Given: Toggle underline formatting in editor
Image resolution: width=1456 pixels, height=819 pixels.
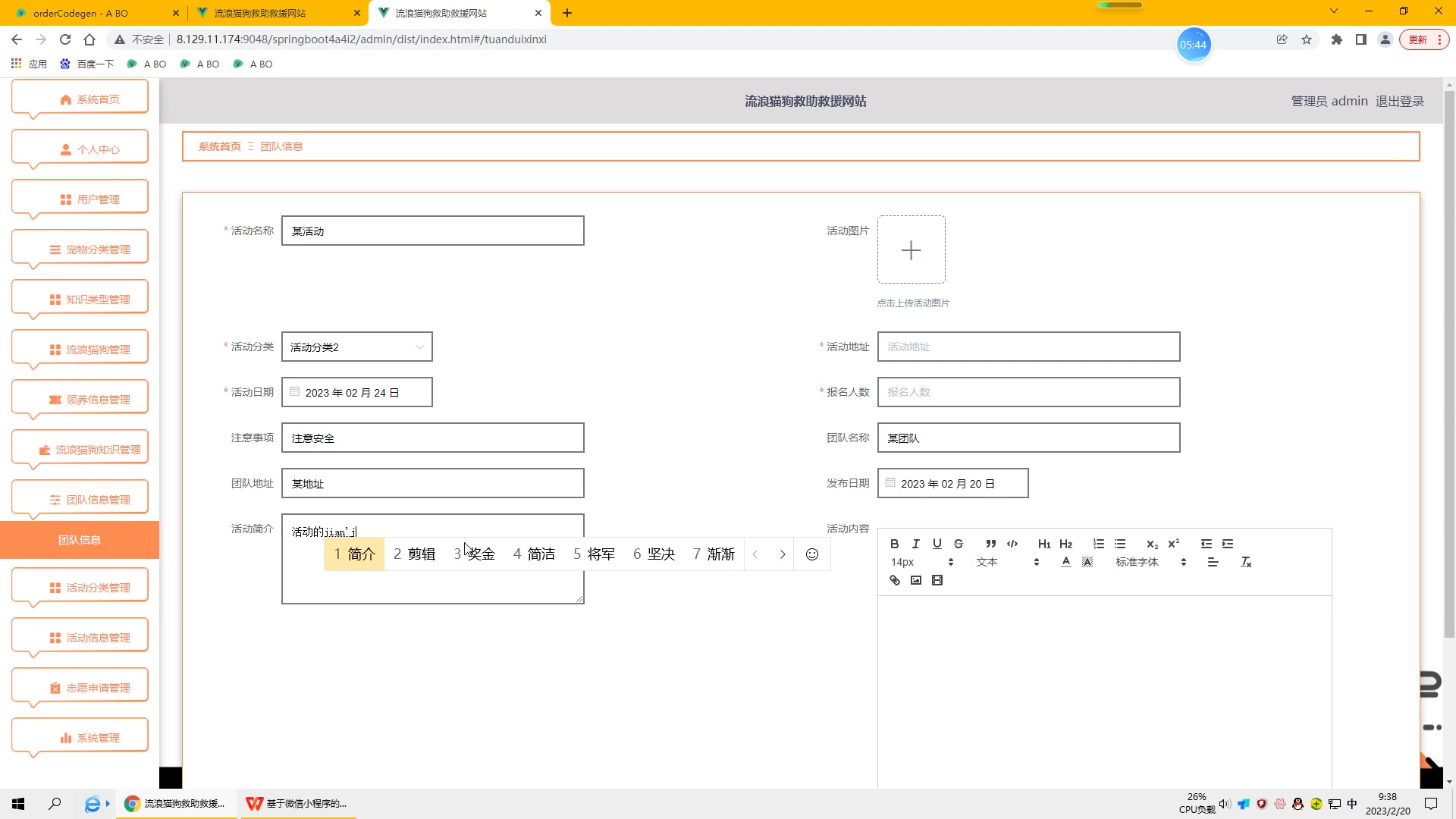Looking at the screenshot, I should [x=937, y=544].
